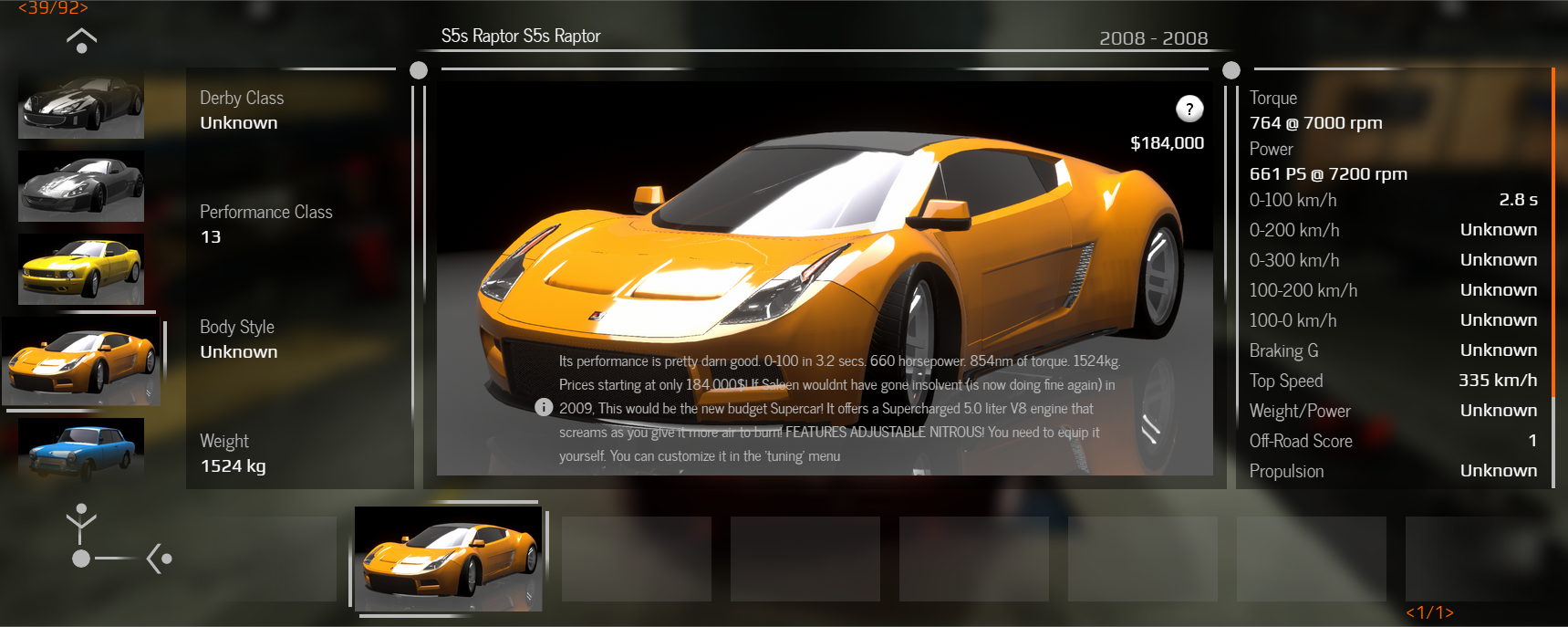Click the Propulsion row
This screenshot has width=1568, height=627.
(x=1393, y=470)
